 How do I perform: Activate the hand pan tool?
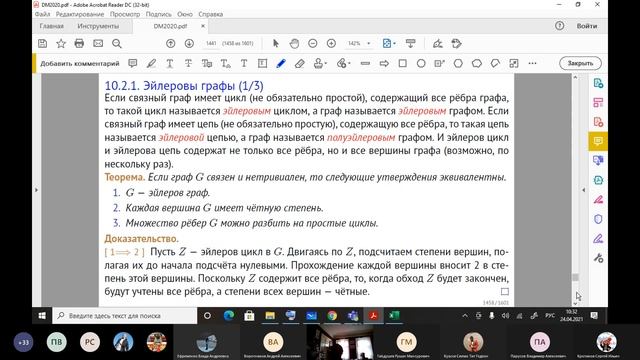coord(294,43)
